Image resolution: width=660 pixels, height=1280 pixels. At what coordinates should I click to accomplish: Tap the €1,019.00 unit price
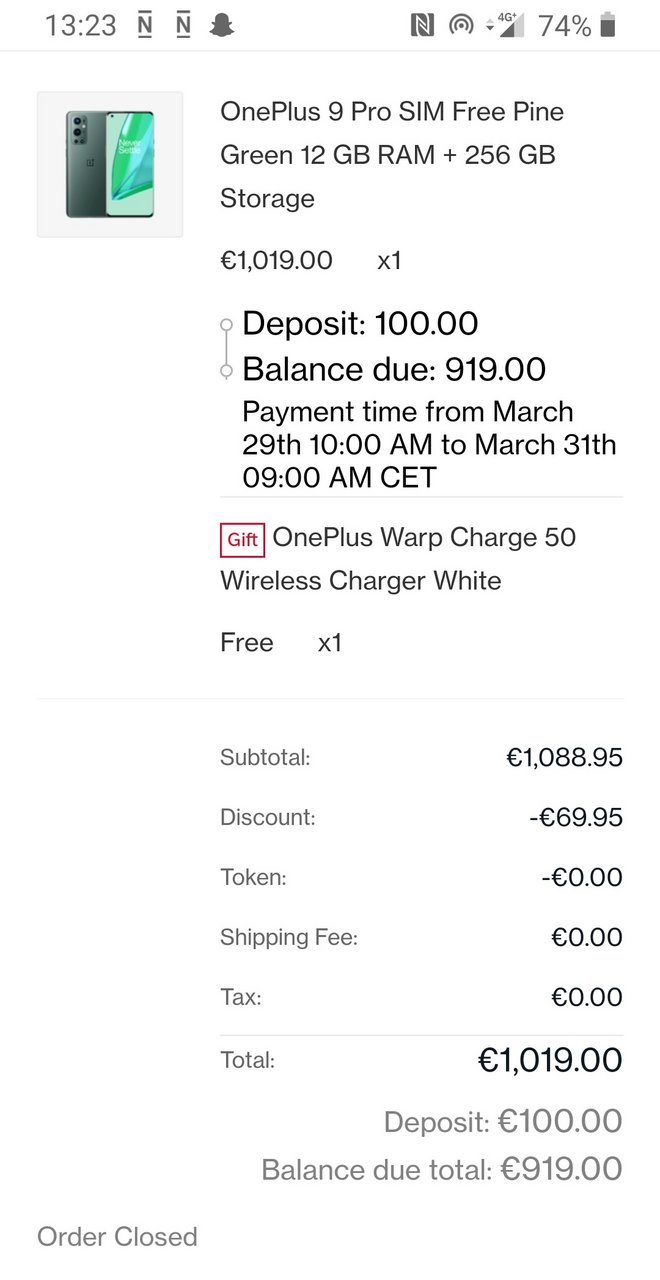276,261
